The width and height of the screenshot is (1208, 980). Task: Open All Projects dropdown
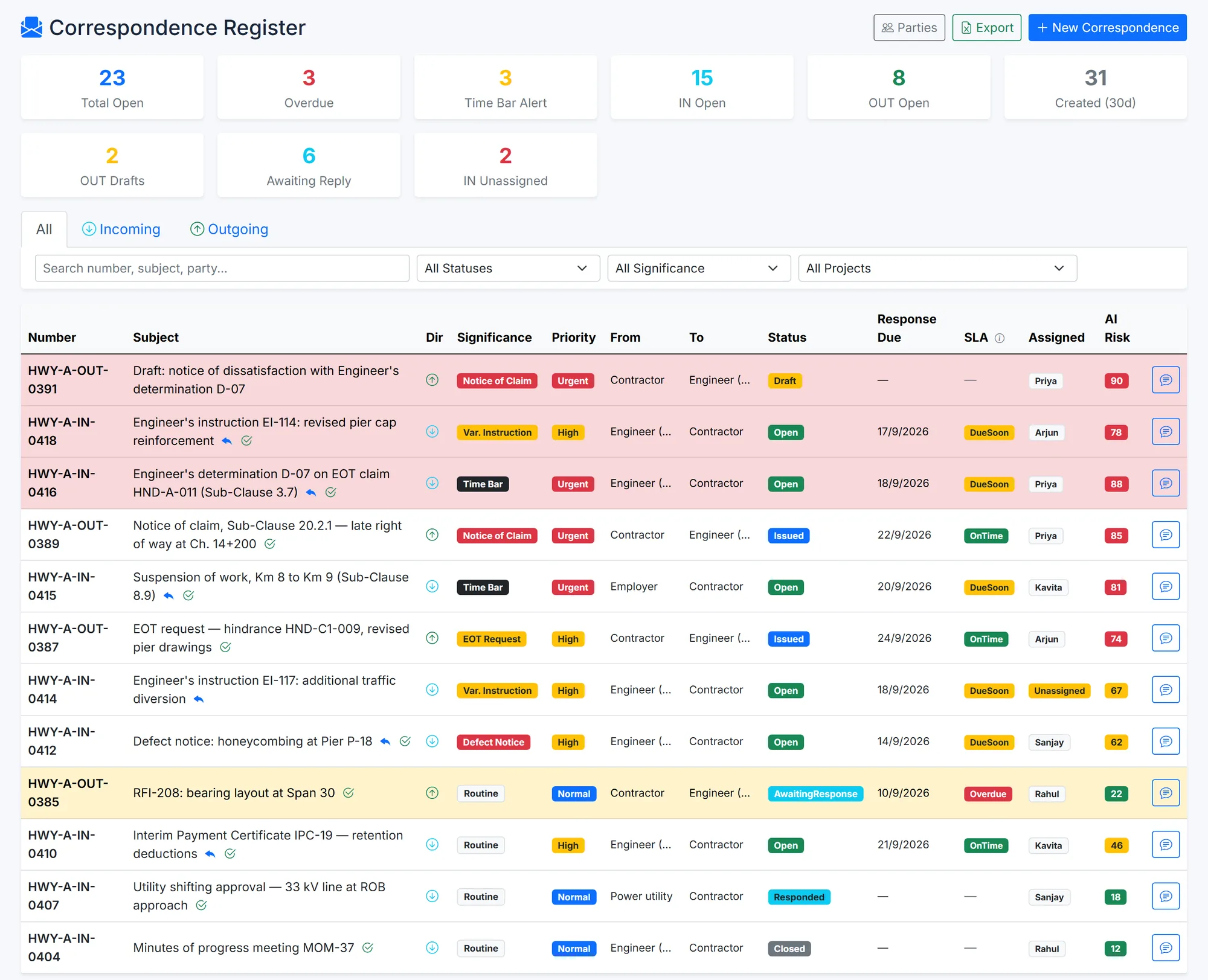937,268
